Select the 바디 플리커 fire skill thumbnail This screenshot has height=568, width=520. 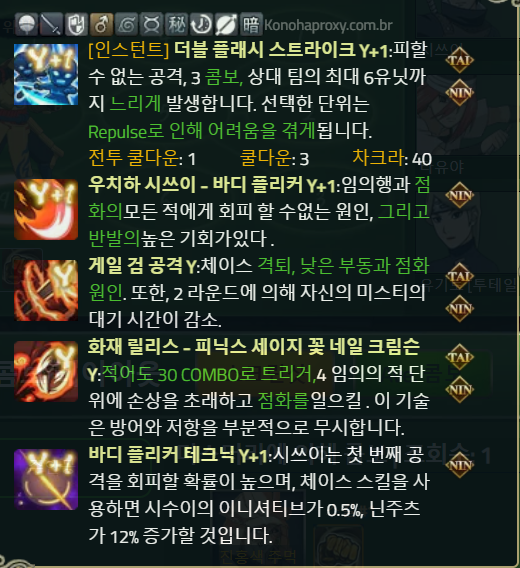click(x=46, y=210)
